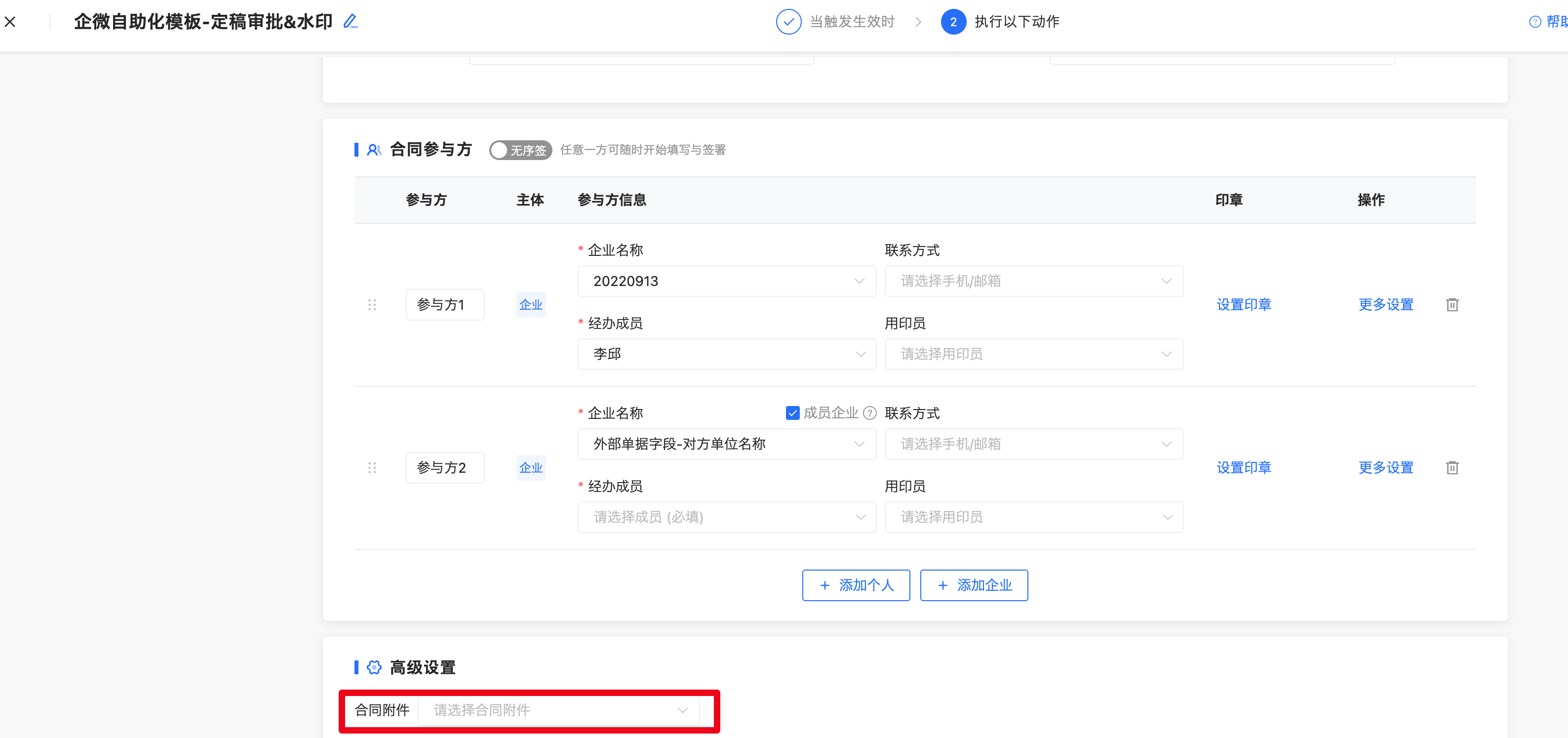This screenshot has width=1568, height=738.
Task: Uncheck the 成员企业 checkbox
Action: pyautogui.click(x=792, y=413)
